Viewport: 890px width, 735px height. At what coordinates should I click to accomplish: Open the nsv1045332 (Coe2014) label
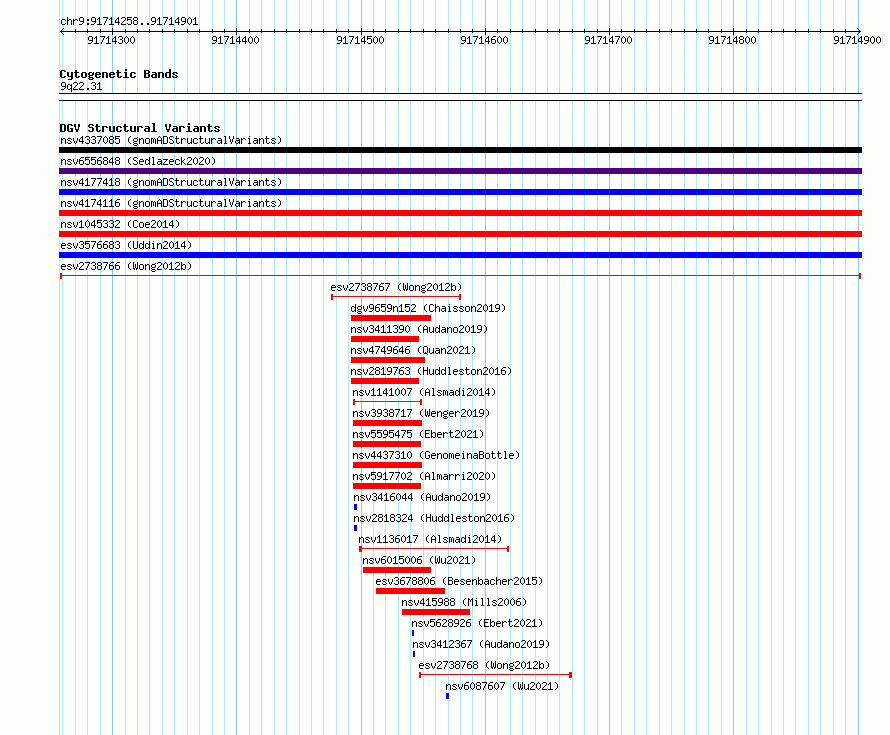(120, 224)
